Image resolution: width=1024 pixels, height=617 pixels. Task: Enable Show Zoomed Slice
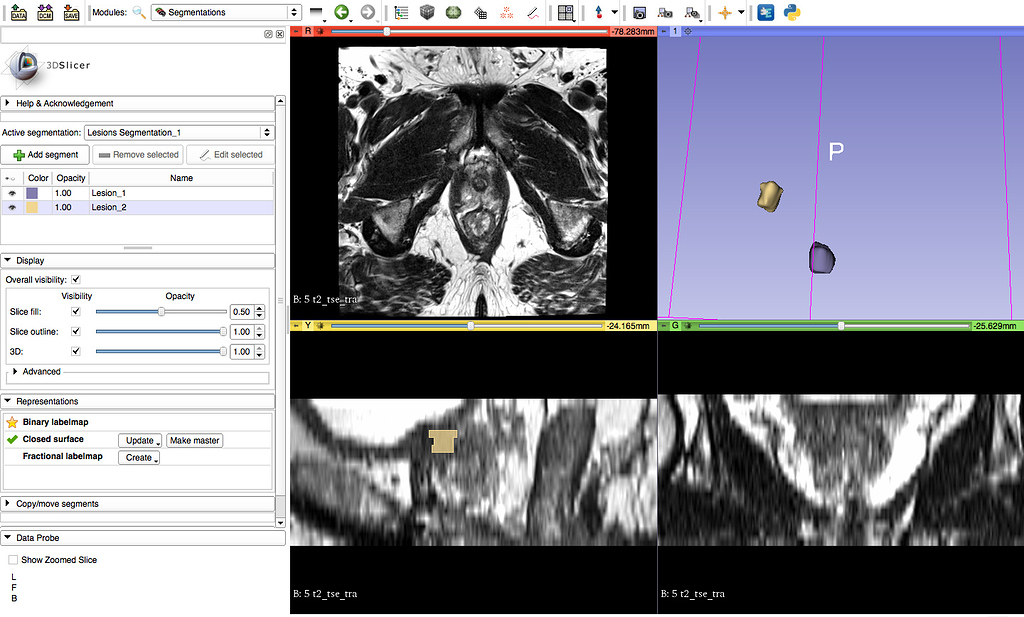[x=14, y=560]
